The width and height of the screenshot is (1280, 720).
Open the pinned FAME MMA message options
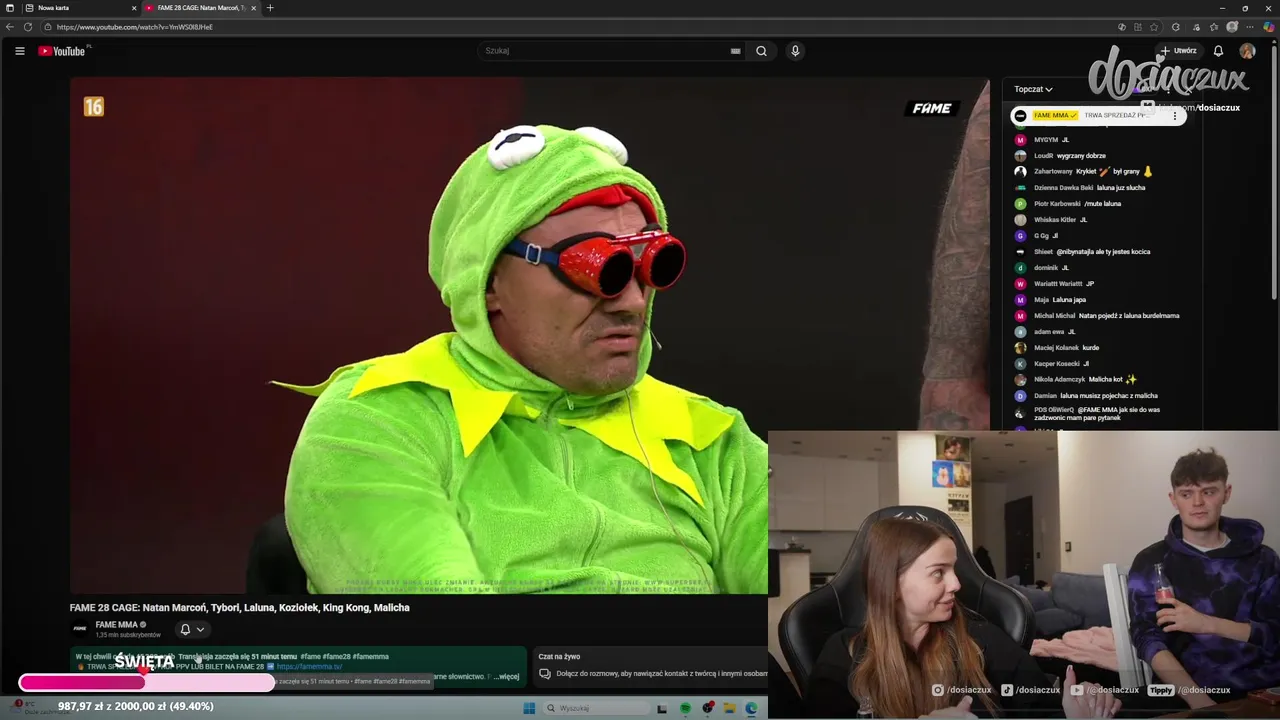tap(1175, 116)
